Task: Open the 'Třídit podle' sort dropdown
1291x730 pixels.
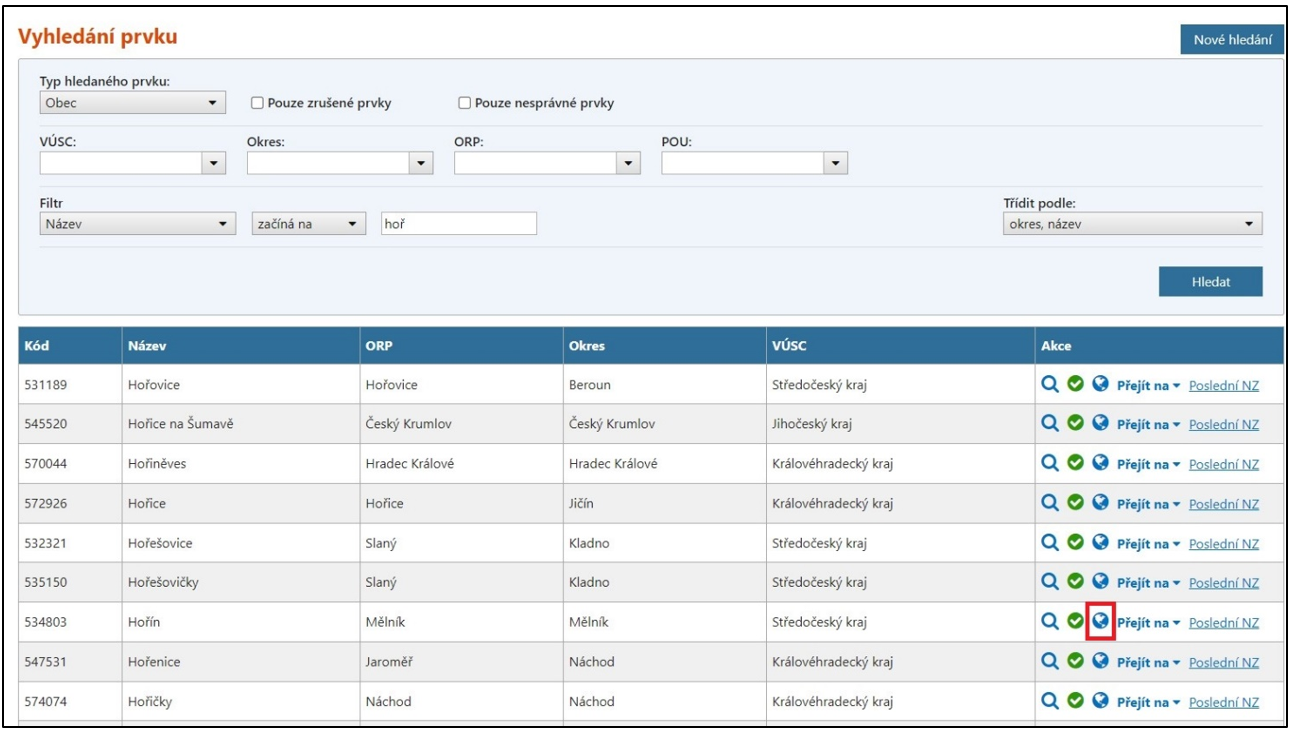Action: coord(1132,224)
